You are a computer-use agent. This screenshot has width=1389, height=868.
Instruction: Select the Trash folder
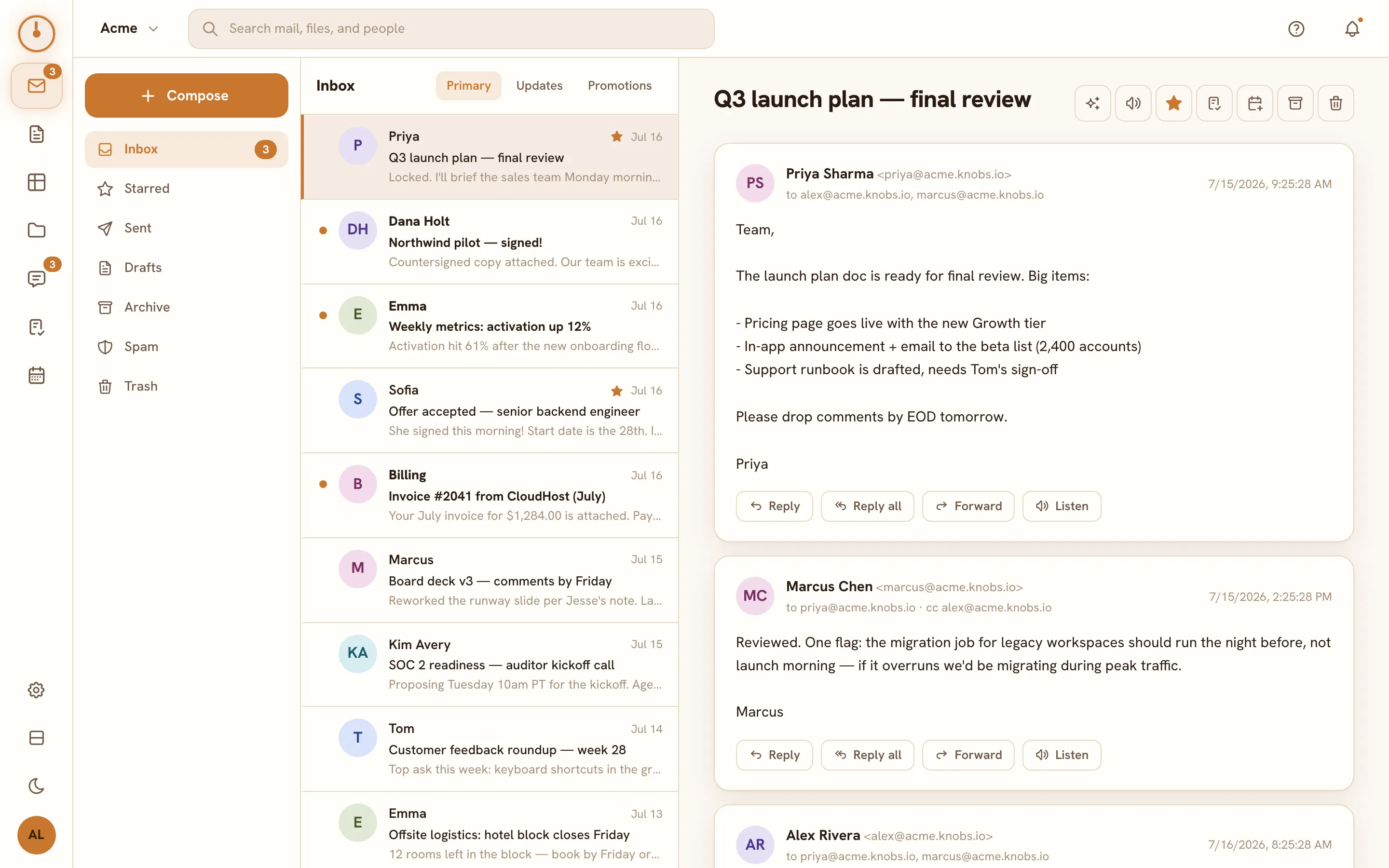pyautogui.click(x=187, y=386)
